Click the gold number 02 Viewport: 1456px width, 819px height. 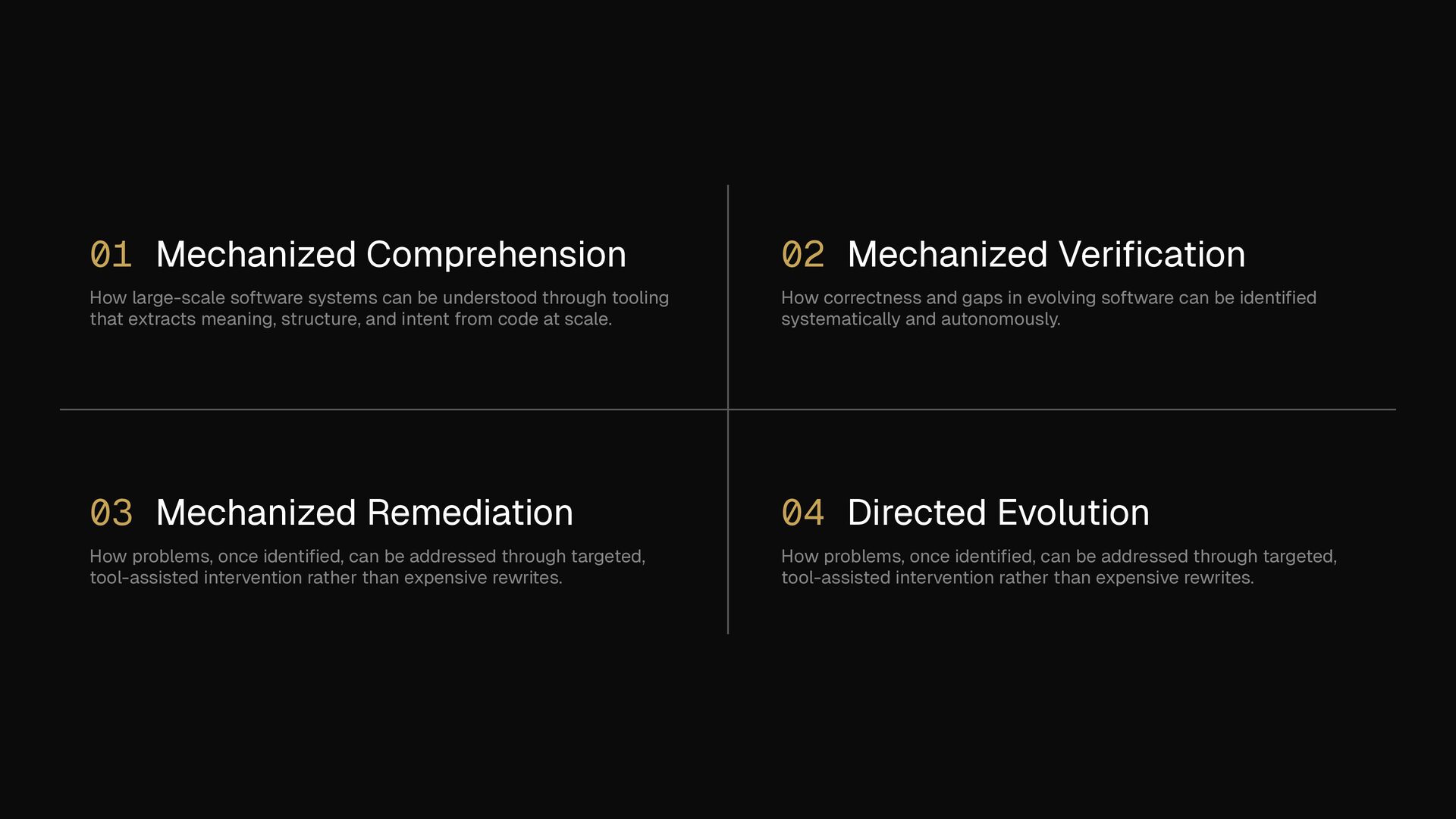(x=802, y=255)
